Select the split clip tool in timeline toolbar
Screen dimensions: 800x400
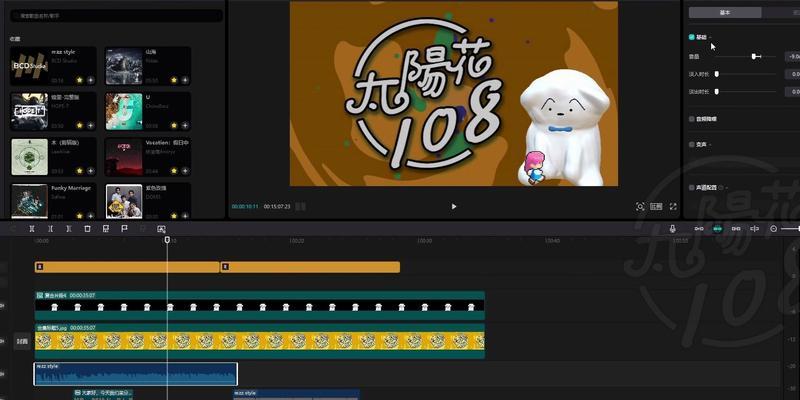(32, 229)
